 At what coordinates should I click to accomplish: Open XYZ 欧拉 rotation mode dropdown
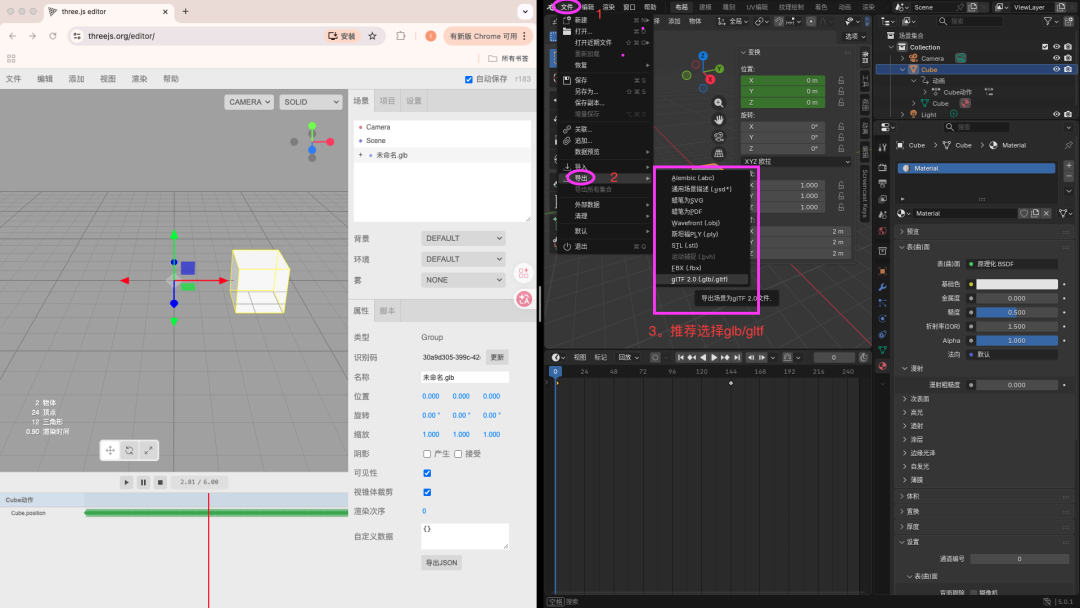(796, 162)
